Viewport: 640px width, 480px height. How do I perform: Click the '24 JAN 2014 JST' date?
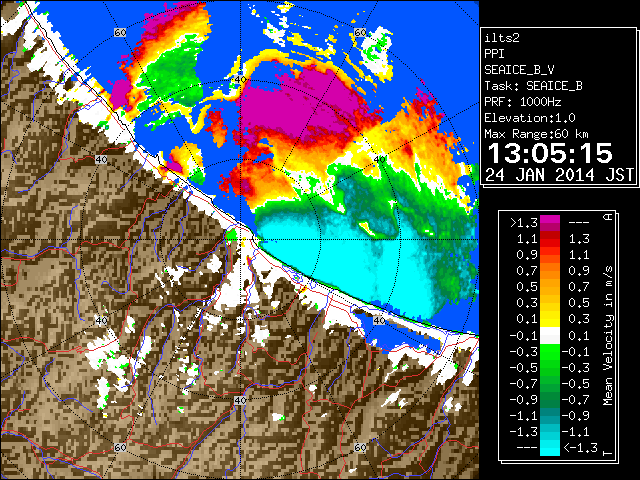tap(560, 175)
